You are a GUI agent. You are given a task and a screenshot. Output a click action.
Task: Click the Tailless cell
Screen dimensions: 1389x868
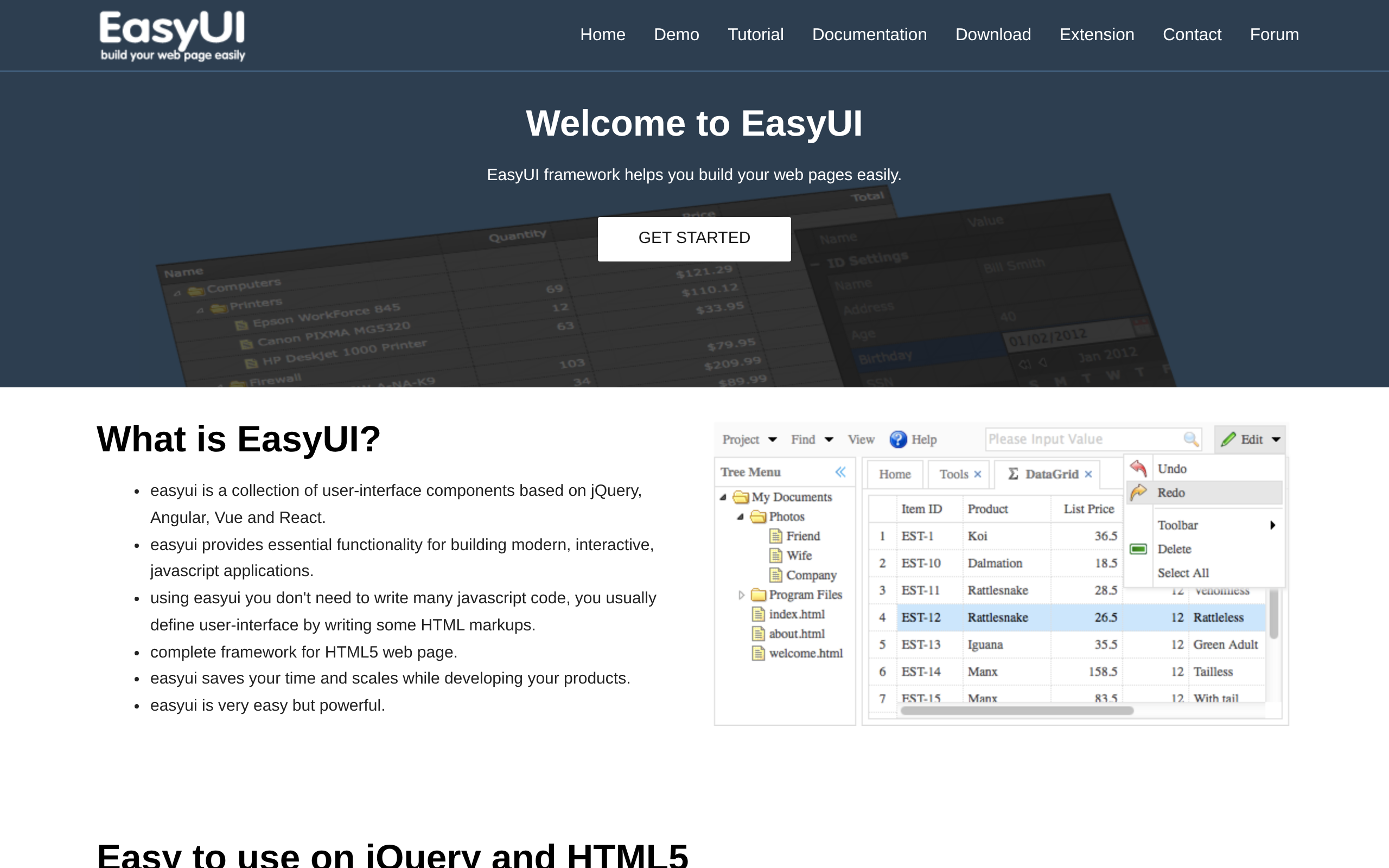coord(1226,671)
